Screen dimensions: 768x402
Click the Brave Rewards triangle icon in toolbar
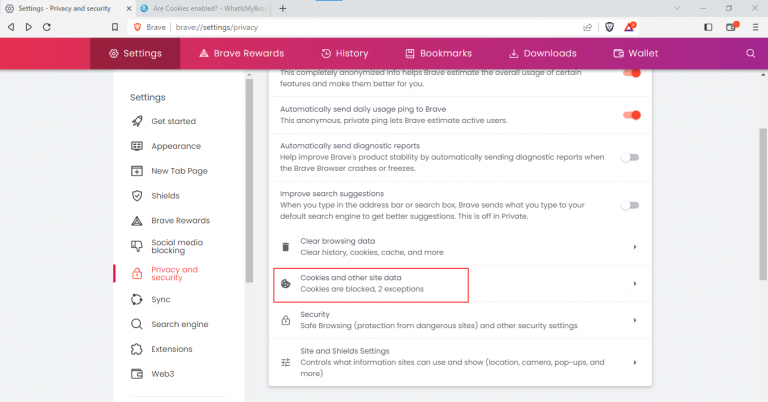tap(630, 27)
